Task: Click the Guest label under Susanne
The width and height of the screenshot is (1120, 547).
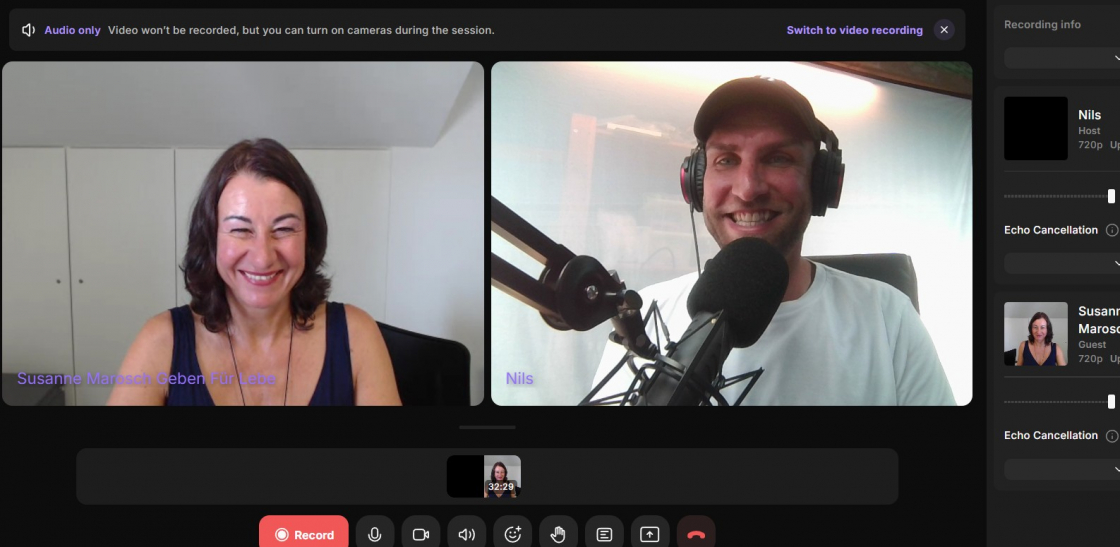Action: coord(1091,344)
